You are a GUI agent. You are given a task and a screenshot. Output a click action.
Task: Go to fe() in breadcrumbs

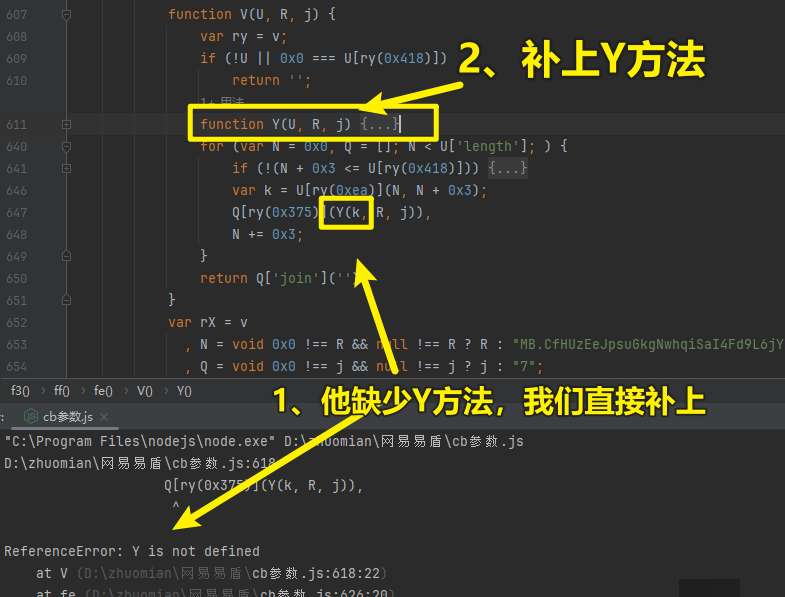103,391
